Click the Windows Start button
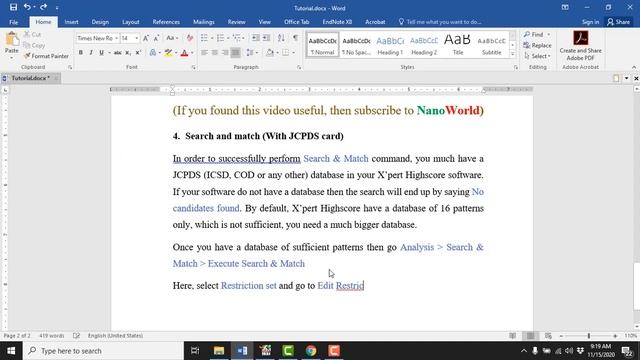Image resolution: width=640 pixels, height=360 pixels. (11, 351)
